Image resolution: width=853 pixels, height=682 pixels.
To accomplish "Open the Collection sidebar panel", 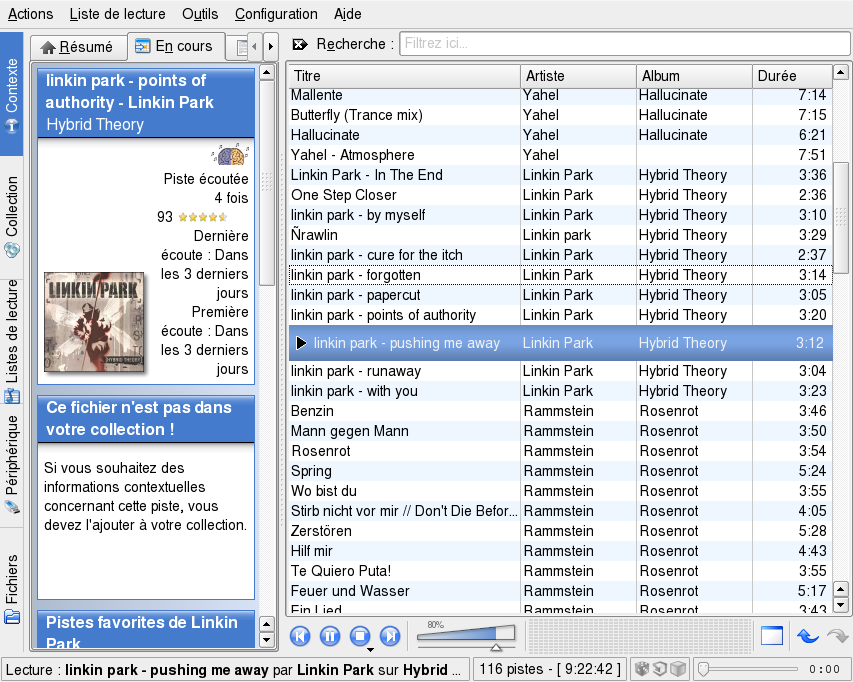I will 11,216.
